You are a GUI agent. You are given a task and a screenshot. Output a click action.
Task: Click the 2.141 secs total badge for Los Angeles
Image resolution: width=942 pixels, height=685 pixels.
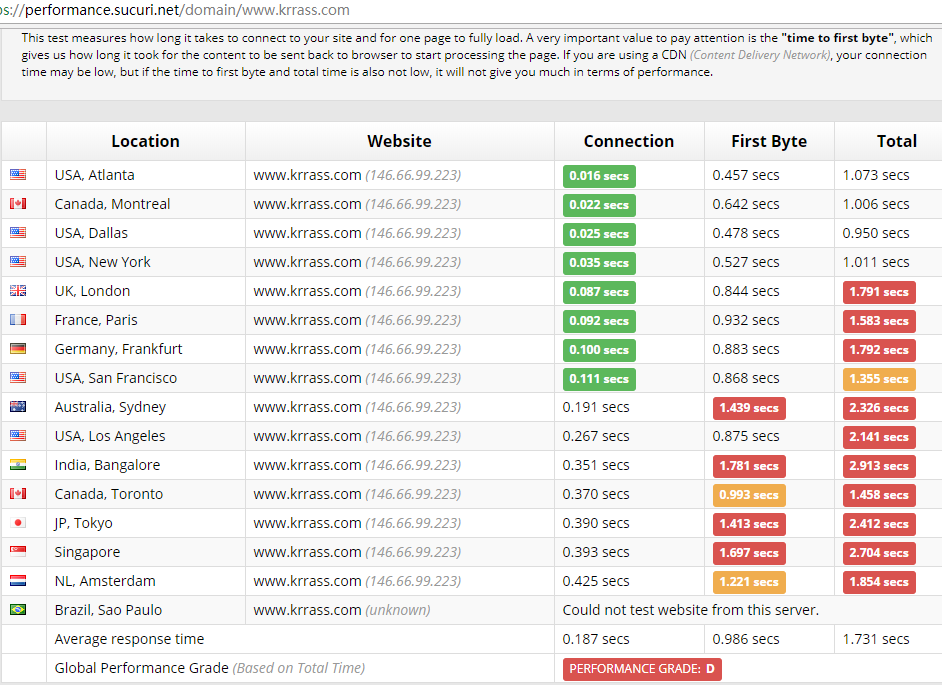879,437
